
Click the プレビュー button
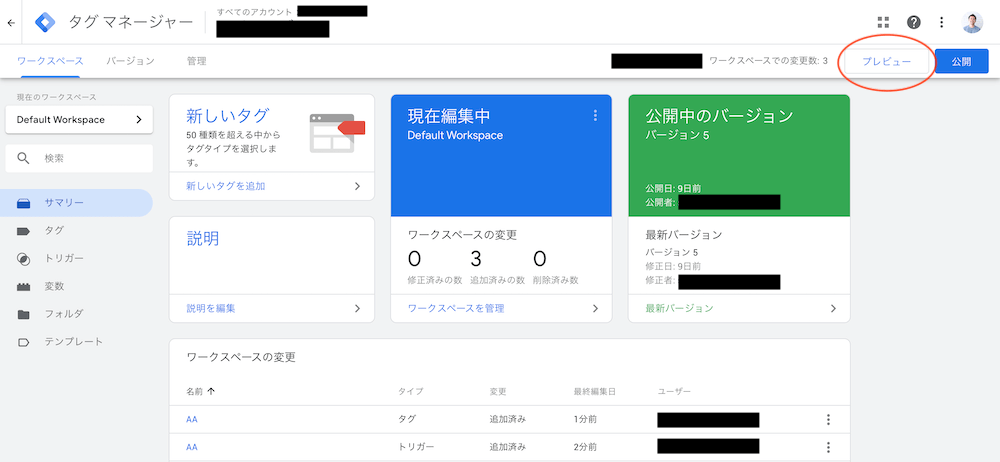[x=886, y=62]
